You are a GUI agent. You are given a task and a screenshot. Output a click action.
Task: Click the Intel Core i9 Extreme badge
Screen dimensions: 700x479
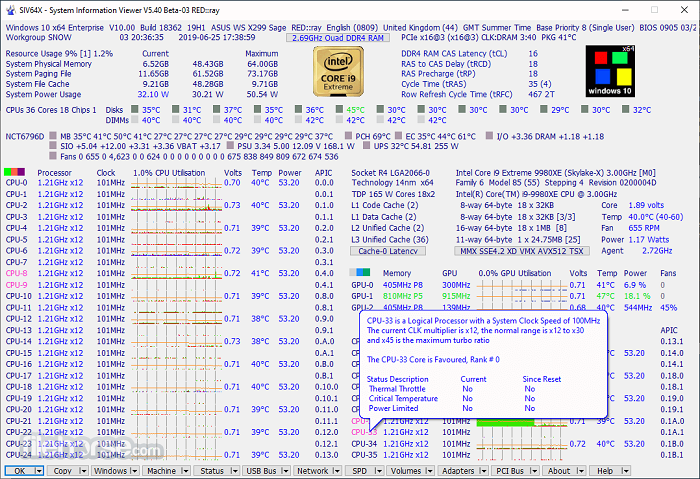(338, 71)
